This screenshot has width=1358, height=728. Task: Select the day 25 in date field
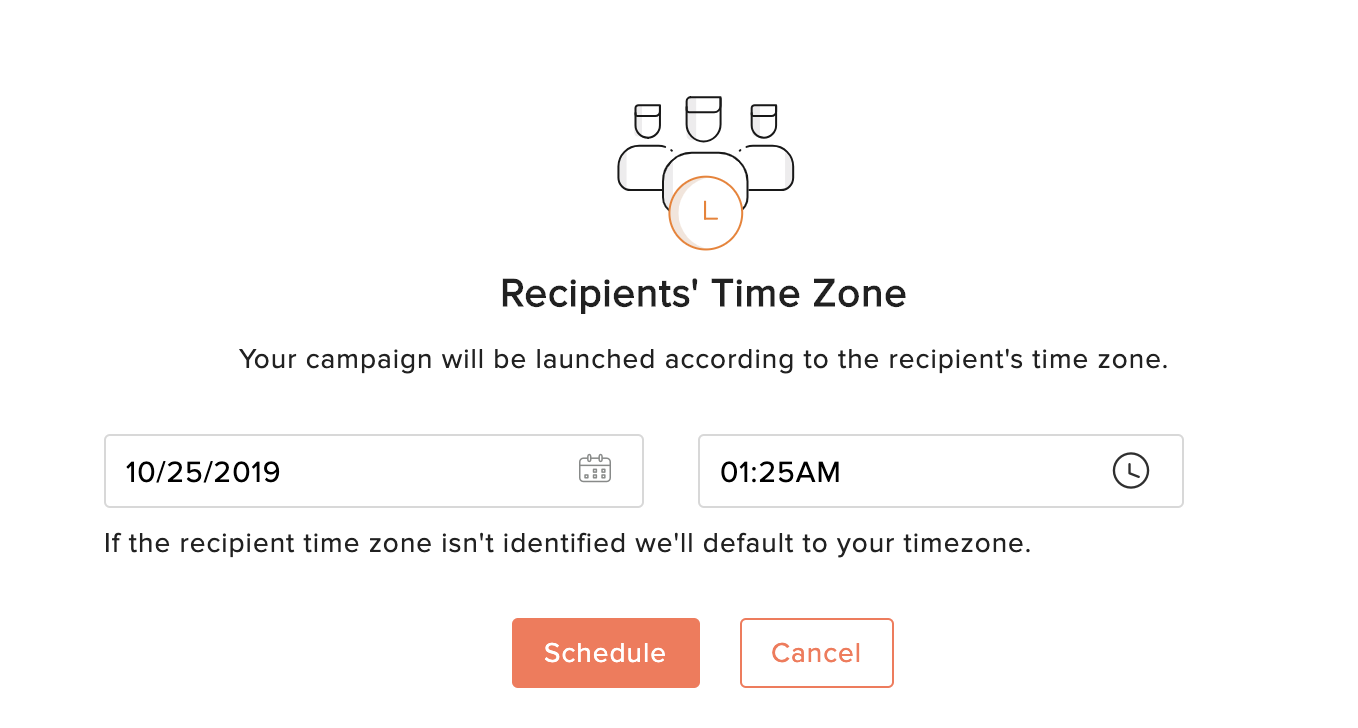click(182, 471)
